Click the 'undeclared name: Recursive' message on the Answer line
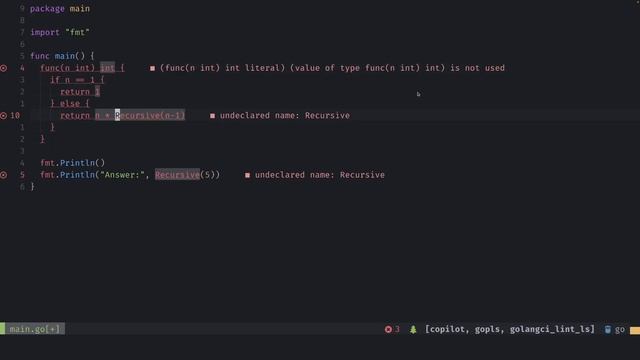Viewport: 640px width, 360px height. 320,175
